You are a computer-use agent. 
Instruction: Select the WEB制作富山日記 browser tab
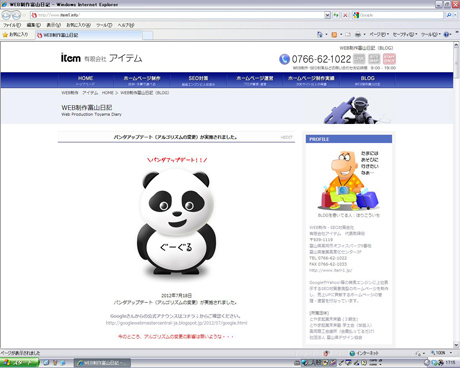pos(88,35)
